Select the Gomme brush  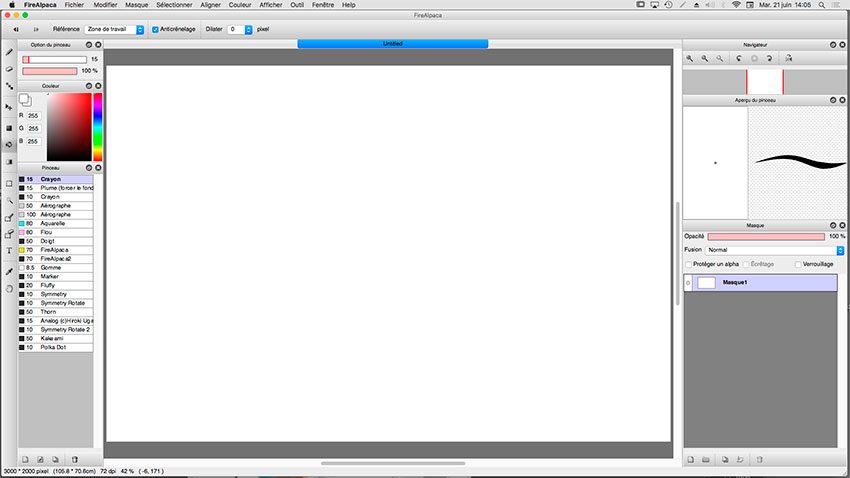click(56, 268)
